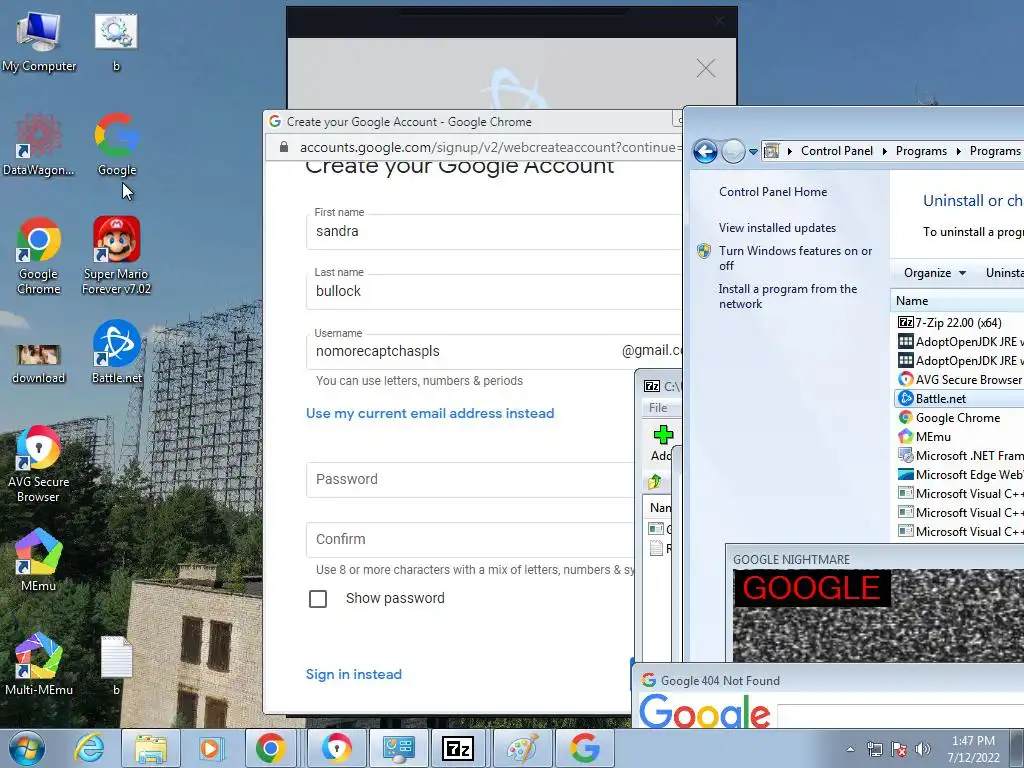This screenshot has width=1024, height=768.
Task: Click first Programs breadcrumb segment
Action: 921,151
